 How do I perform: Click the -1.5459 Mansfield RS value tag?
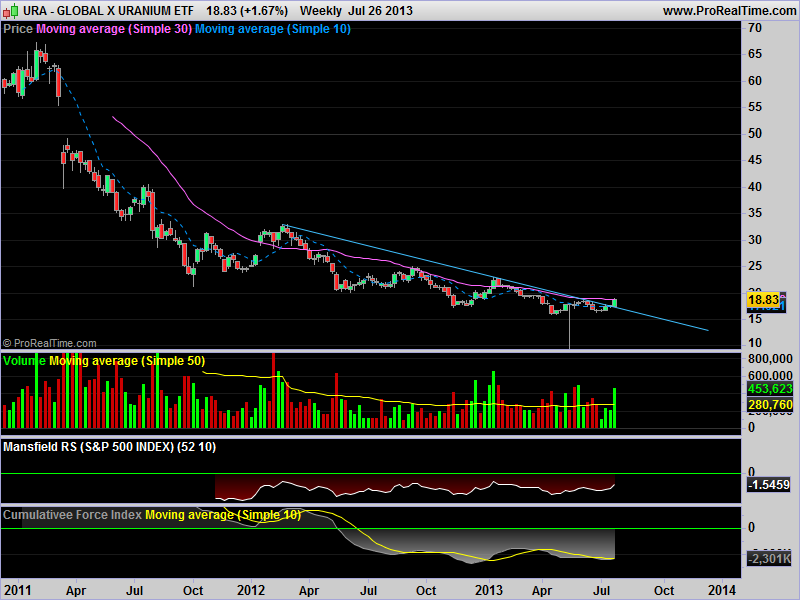(x=769, y=484)
